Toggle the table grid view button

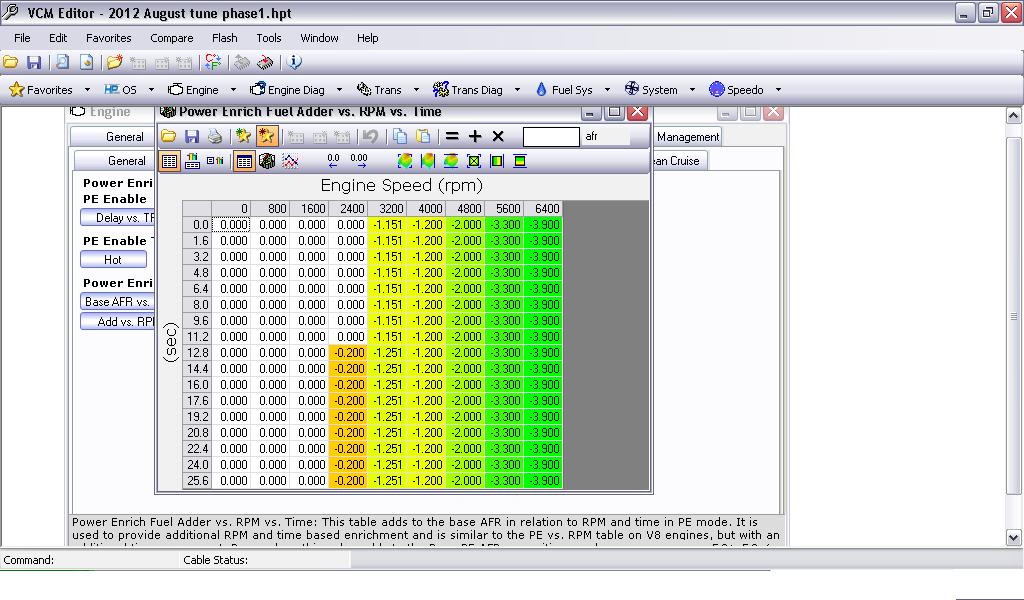244,161
